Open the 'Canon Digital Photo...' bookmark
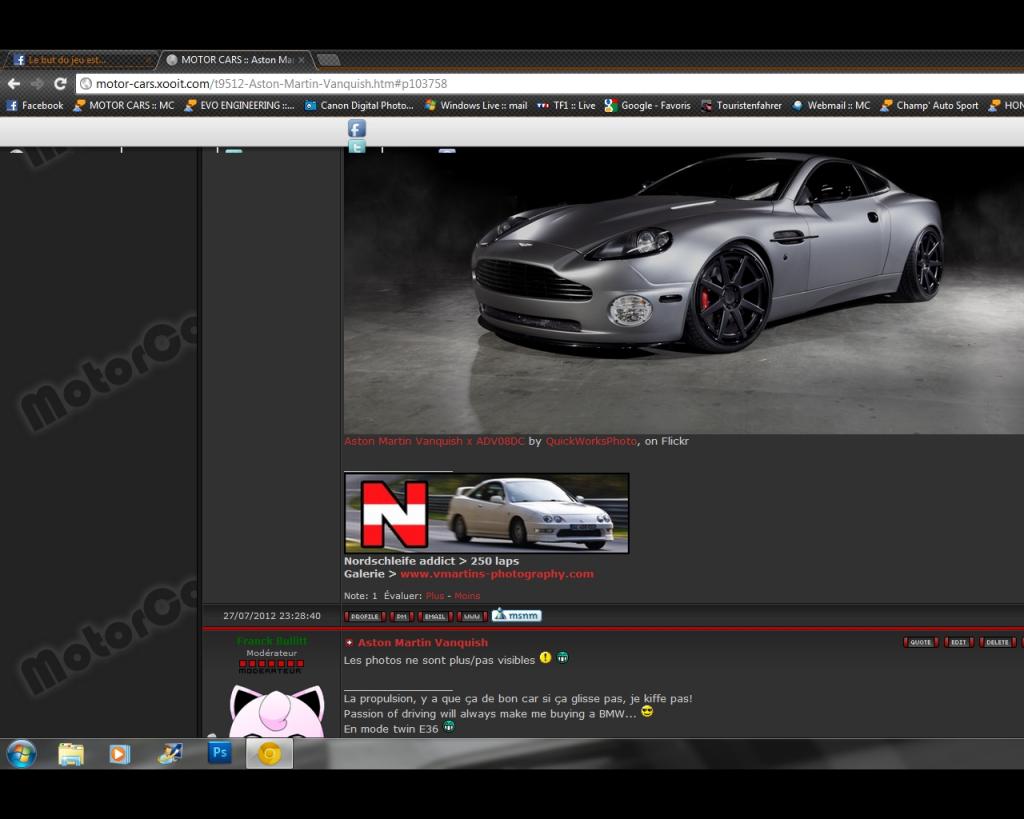1024x819 pixels. [359, 105]
